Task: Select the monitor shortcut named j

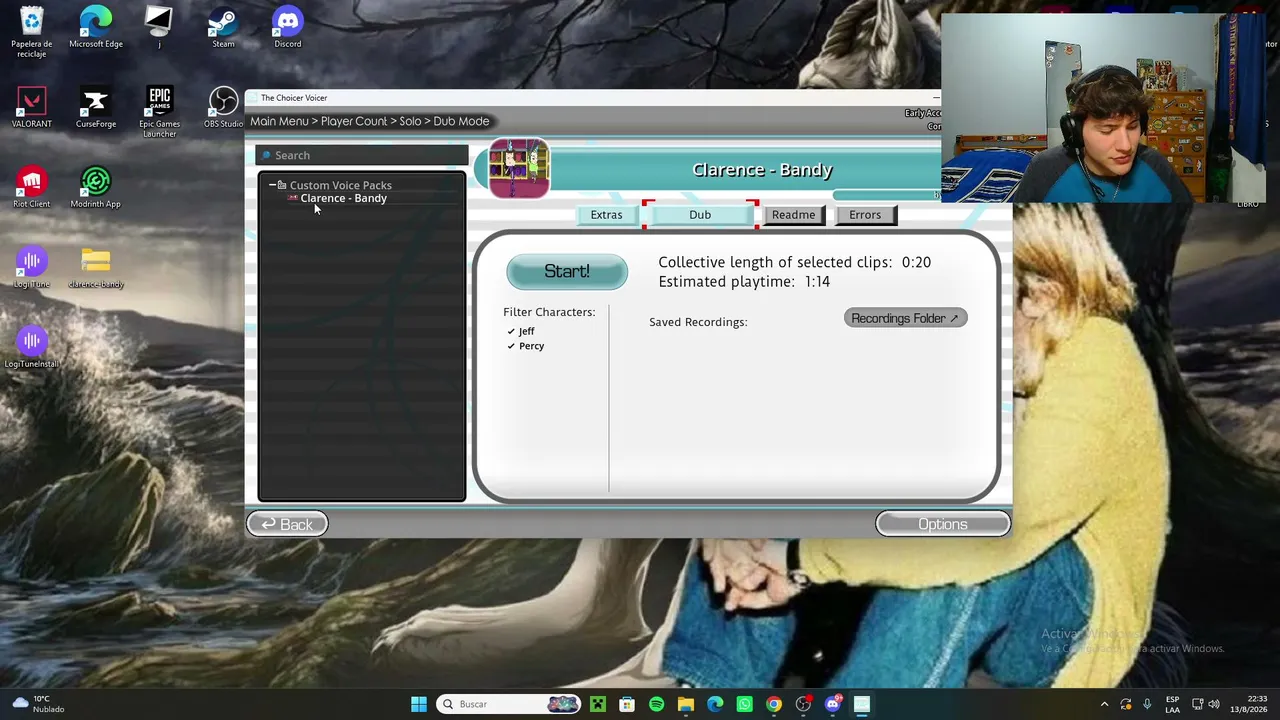Action: click(159, 27)
